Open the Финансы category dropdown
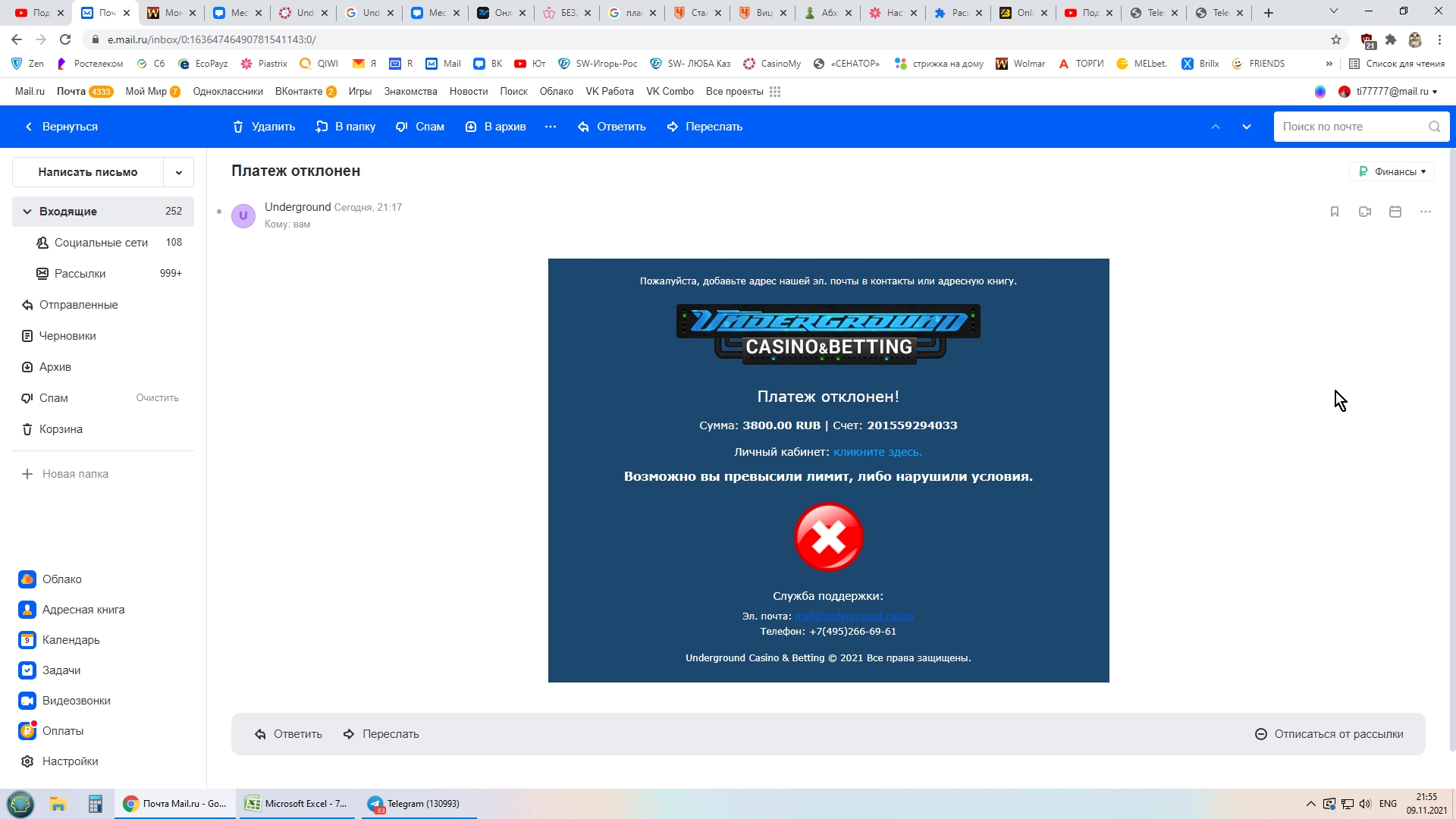The width and height of the screenshot is (1456, 819). (1392, 172)
